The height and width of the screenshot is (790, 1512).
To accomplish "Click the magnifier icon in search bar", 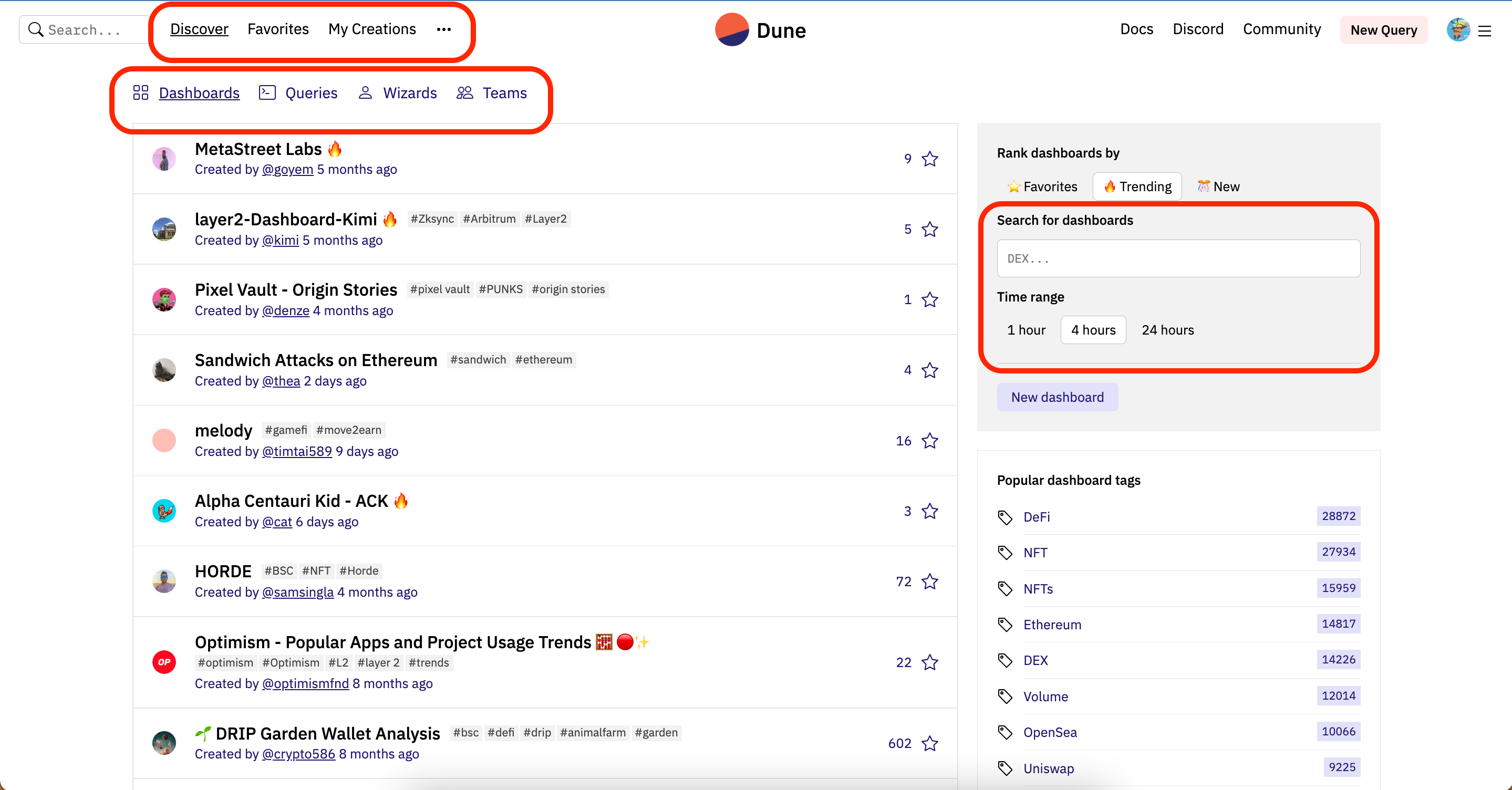I will (36, 30).
